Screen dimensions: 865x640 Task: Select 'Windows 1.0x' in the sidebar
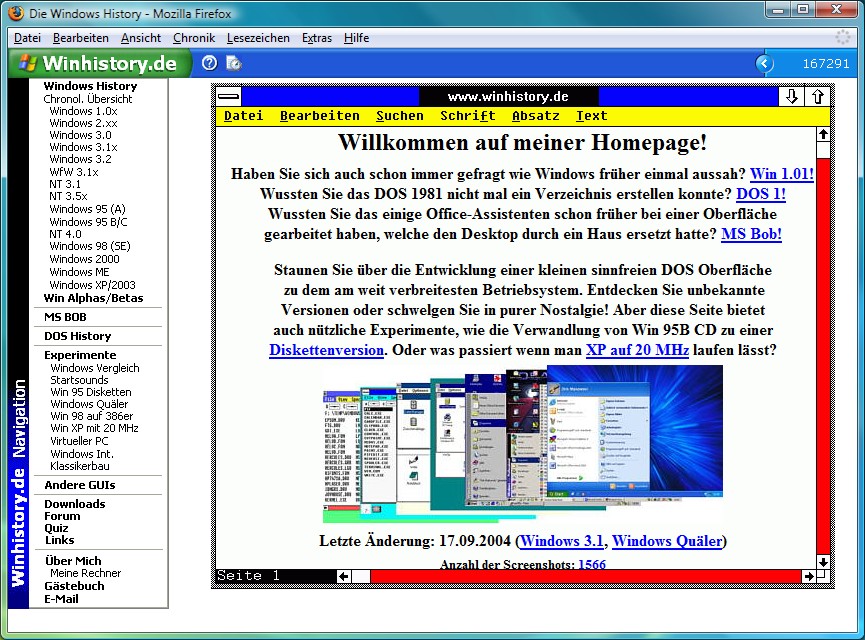tap(83, 111)
